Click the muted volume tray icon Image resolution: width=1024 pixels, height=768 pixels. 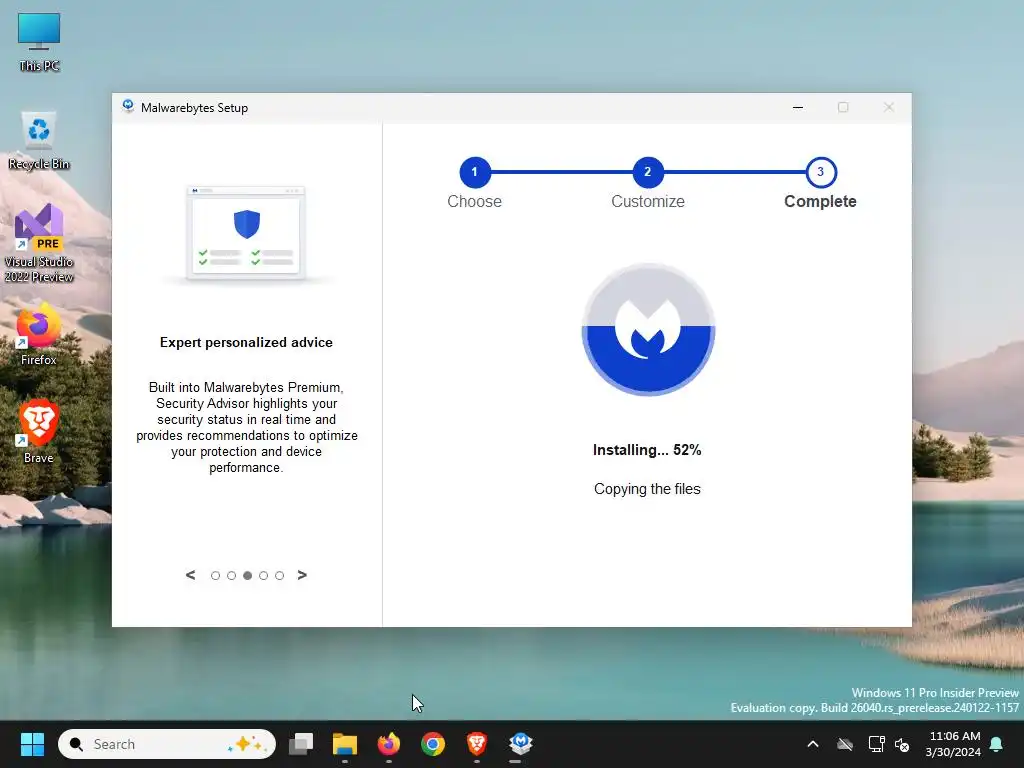(x=902, y=744)
